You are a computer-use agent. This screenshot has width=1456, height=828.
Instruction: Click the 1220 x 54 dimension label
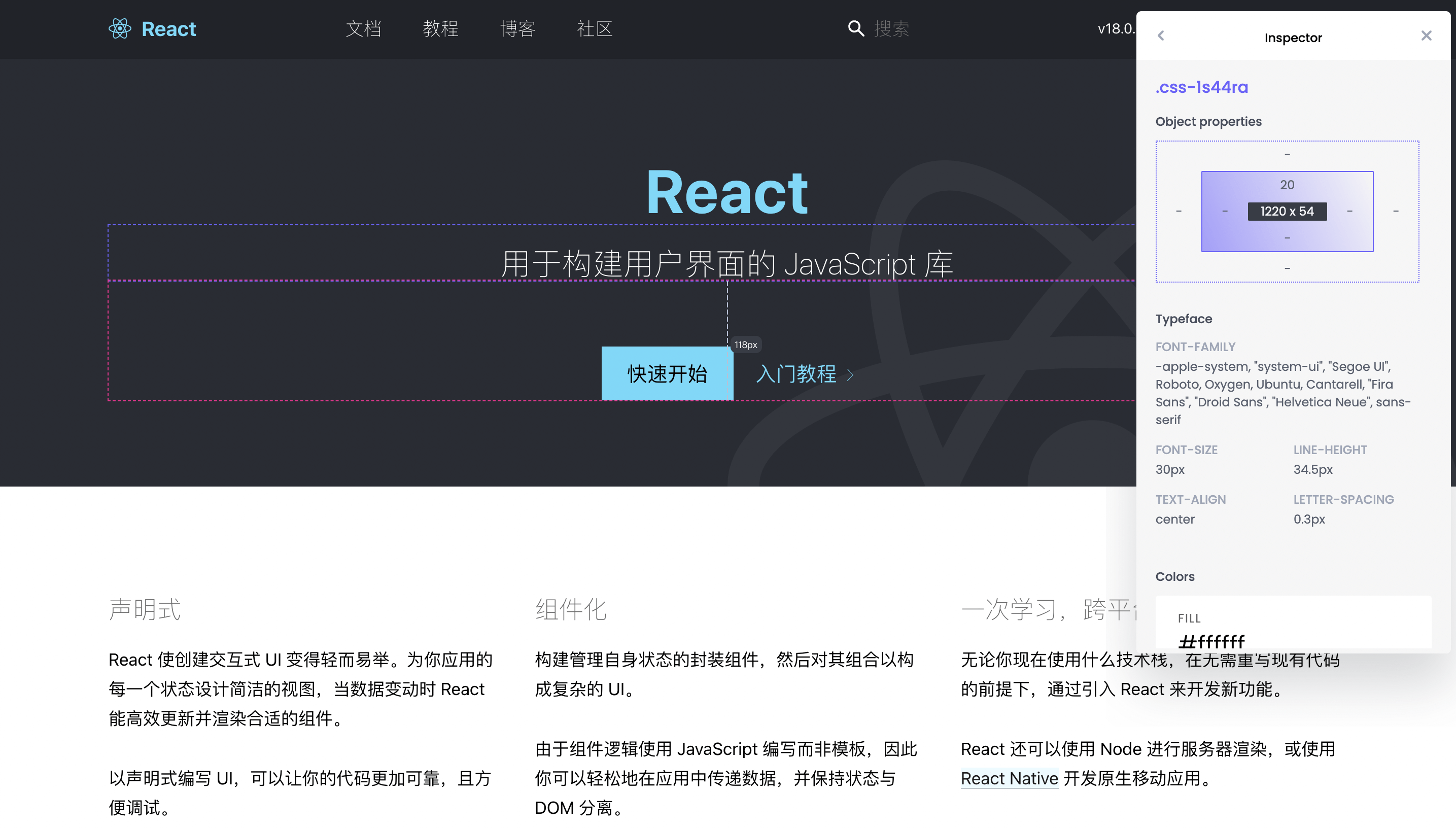(1287, 212)
